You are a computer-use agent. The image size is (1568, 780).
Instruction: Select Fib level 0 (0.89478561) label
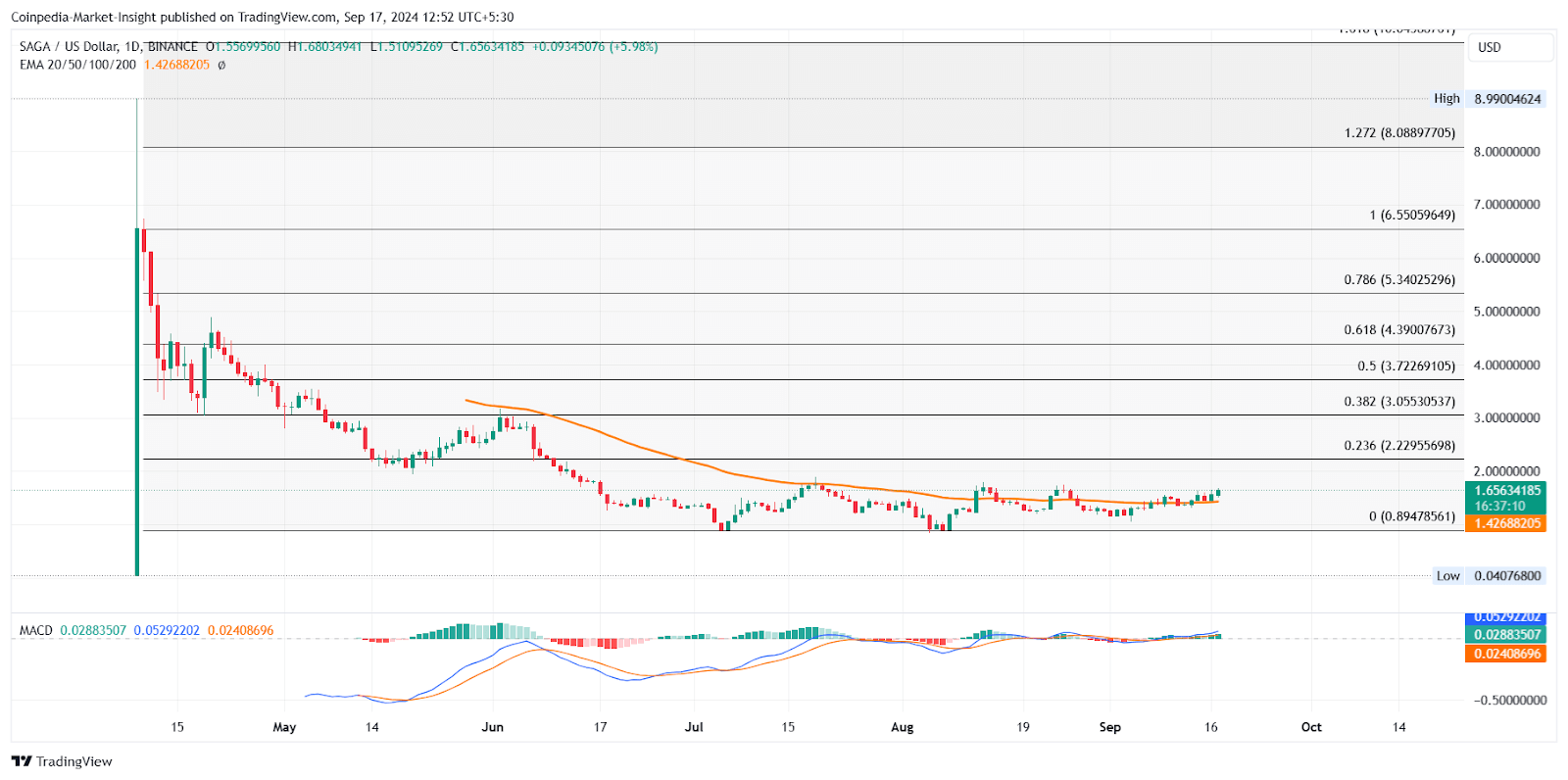click(x=1412, y=516)
